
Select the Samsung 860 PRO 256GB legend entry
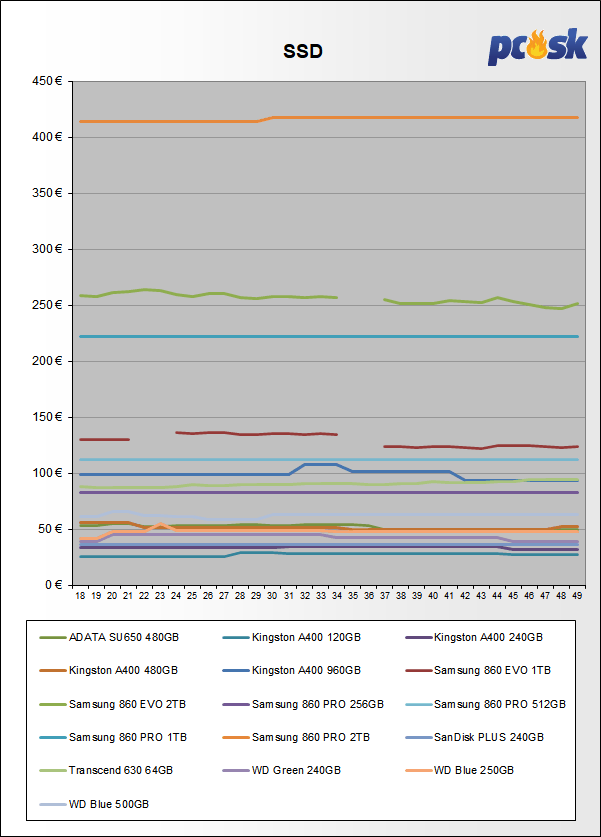[x=303, y=705]
